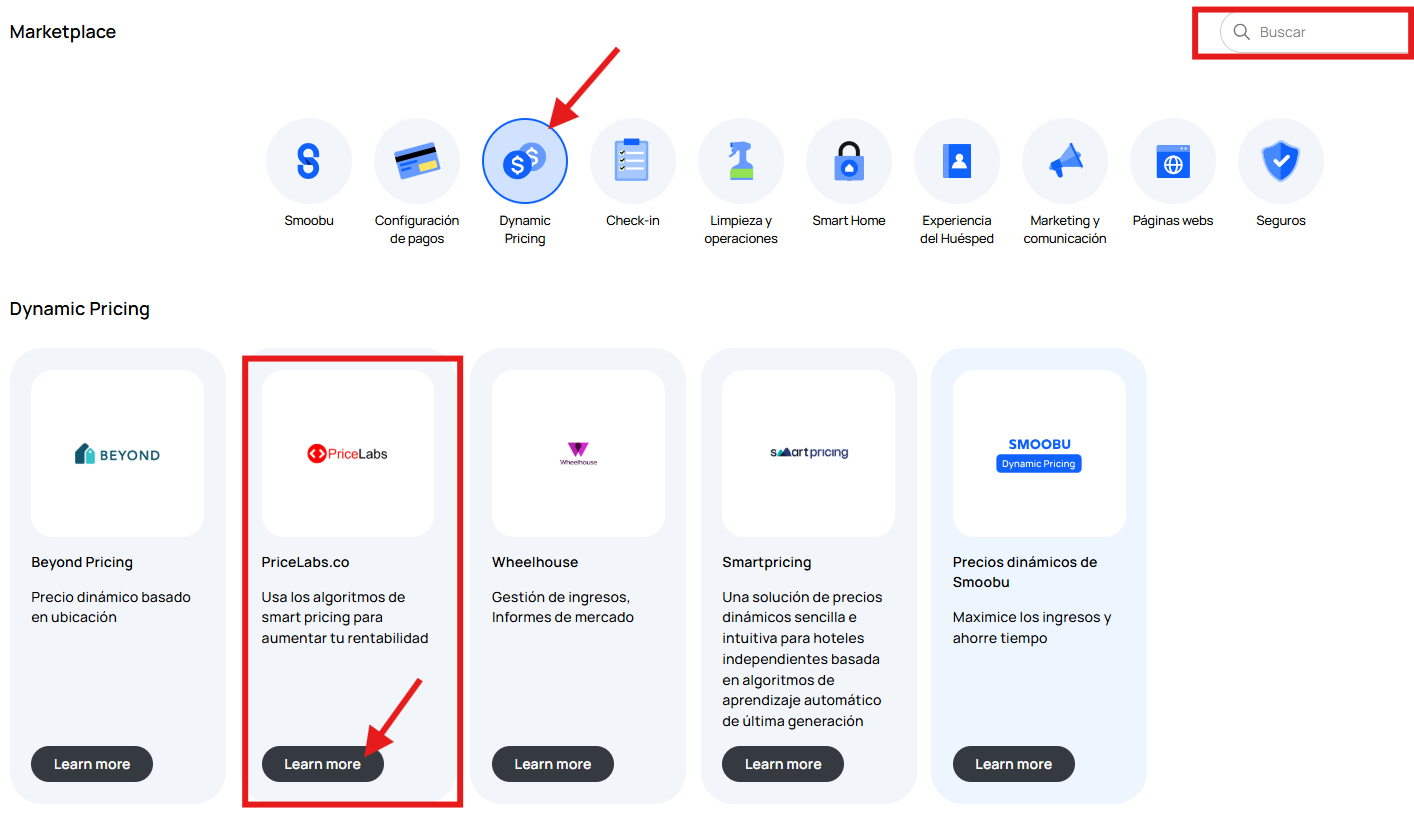1414x818 pixels.
Task: Click the Páginas webs category label
Action: click(x=1173, y=221)
